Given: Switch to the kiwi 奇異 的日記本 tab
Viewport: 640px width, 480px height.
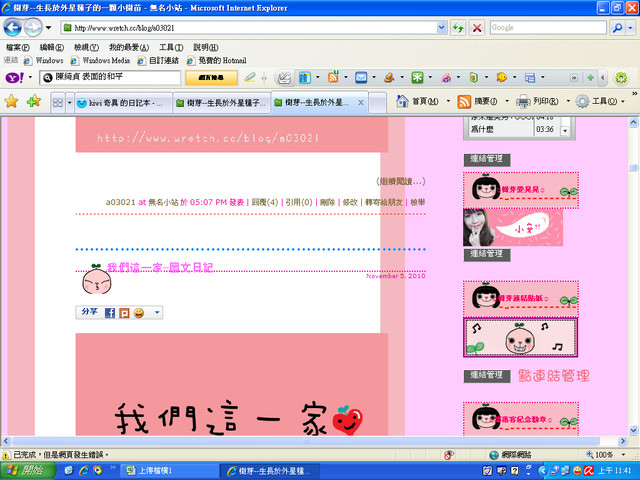Looking at the screenshot, I should [124, 103].
